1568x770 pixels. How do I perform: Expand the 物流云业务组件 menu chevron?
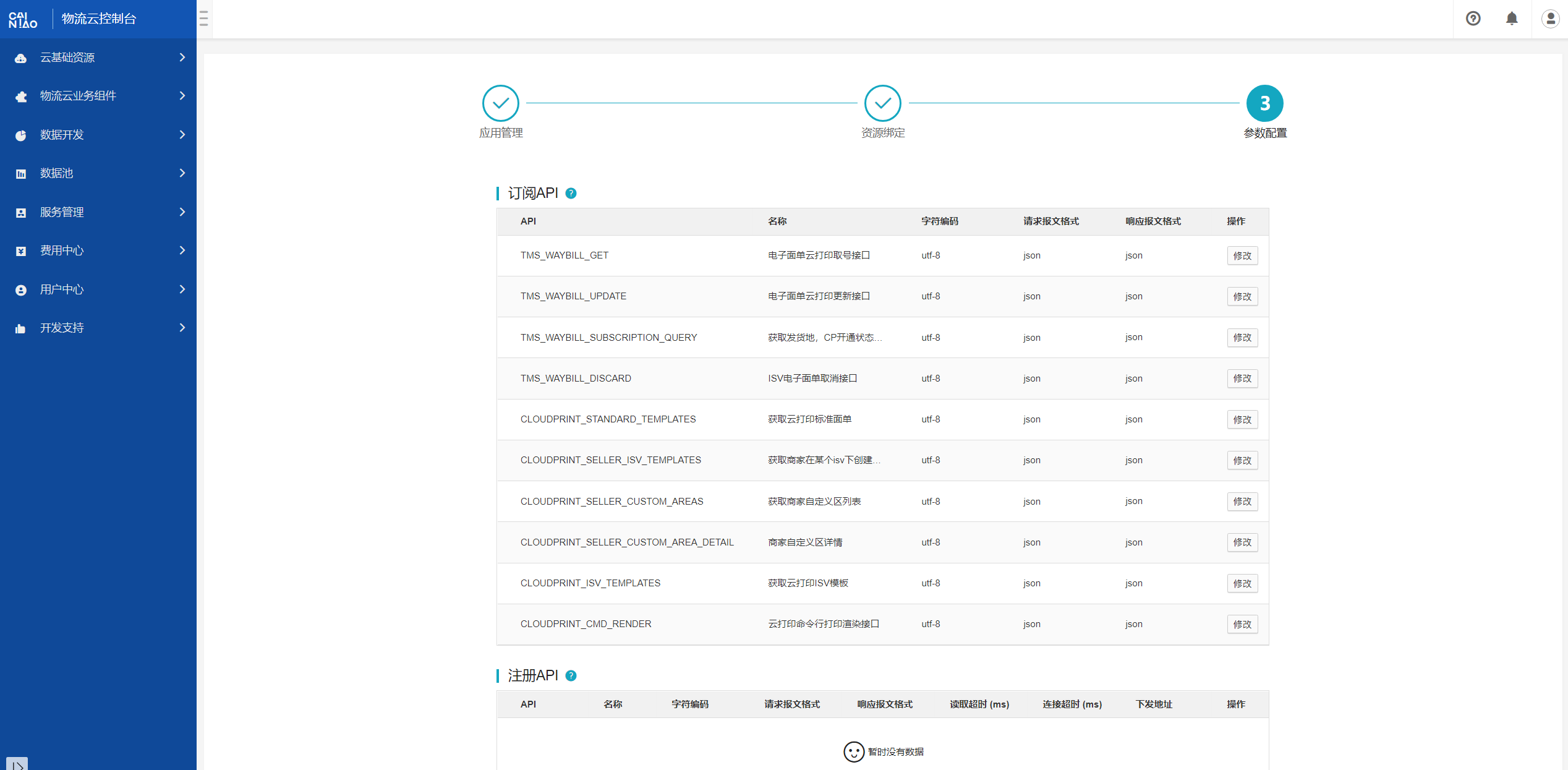coord(182,96)
